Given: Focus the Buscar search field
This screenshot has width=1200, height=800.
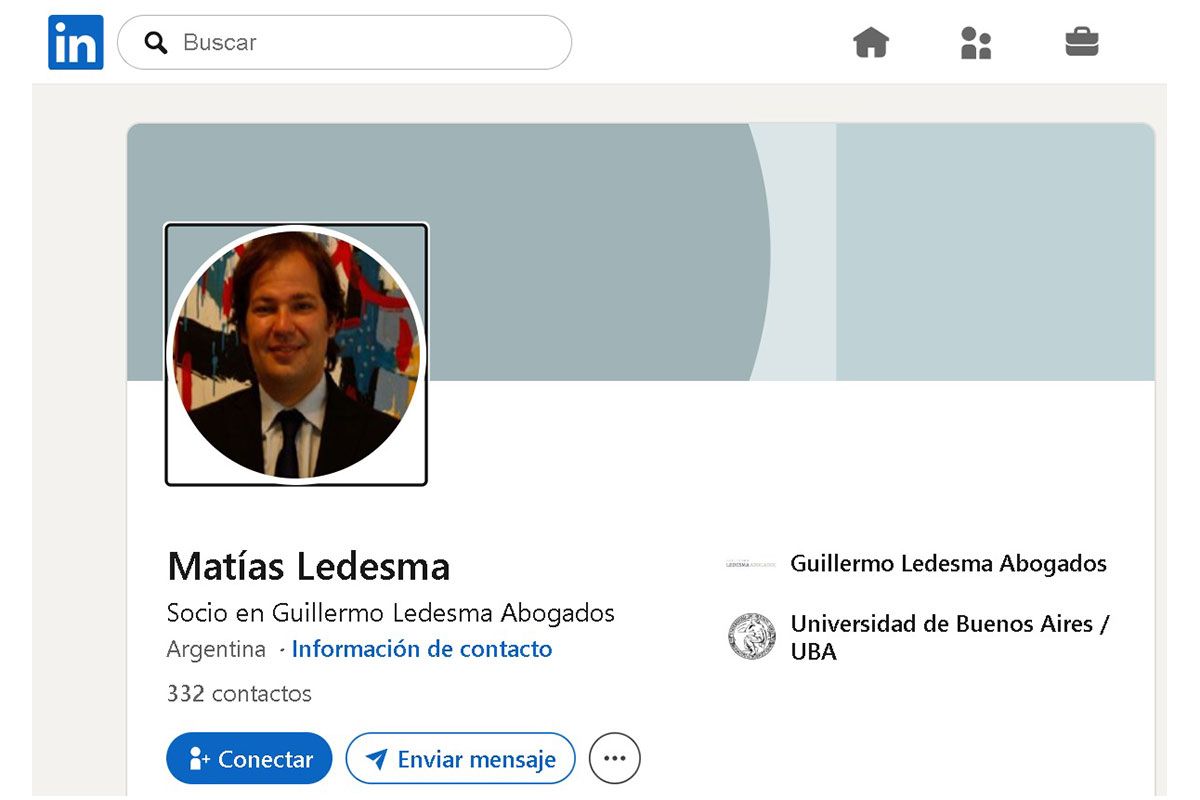Looking at the screenshot, I should [x=360, y=42].
